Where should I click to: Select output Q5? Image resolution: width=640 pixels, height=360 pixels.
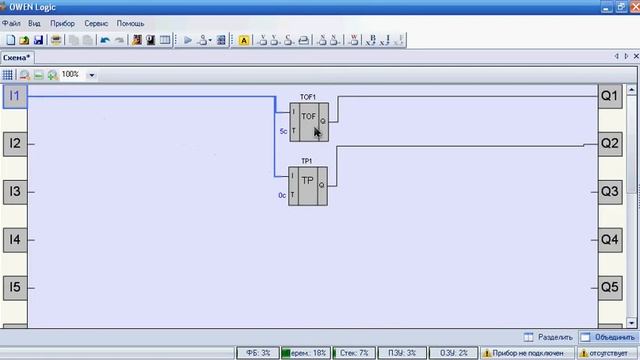point(610,288)
